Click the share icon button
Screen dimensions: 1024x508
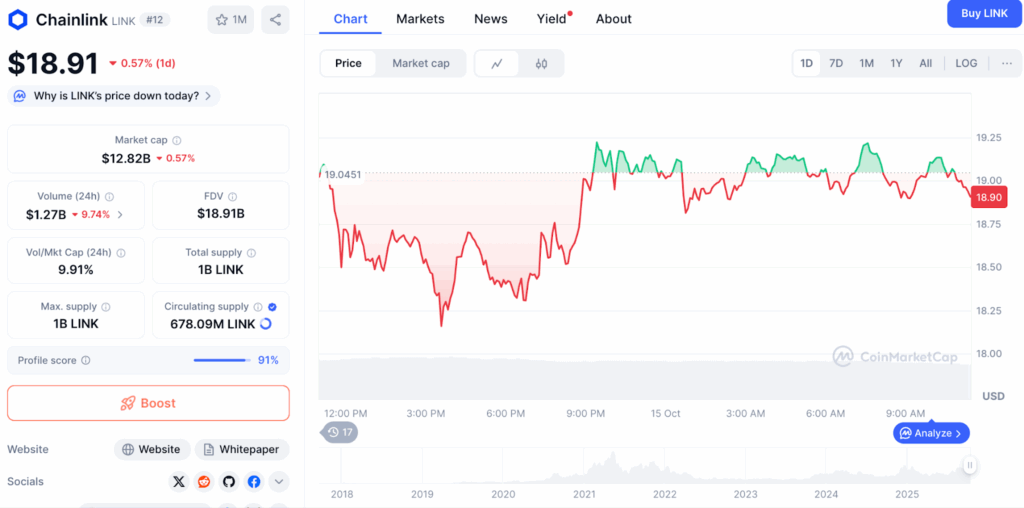(275, 19)
